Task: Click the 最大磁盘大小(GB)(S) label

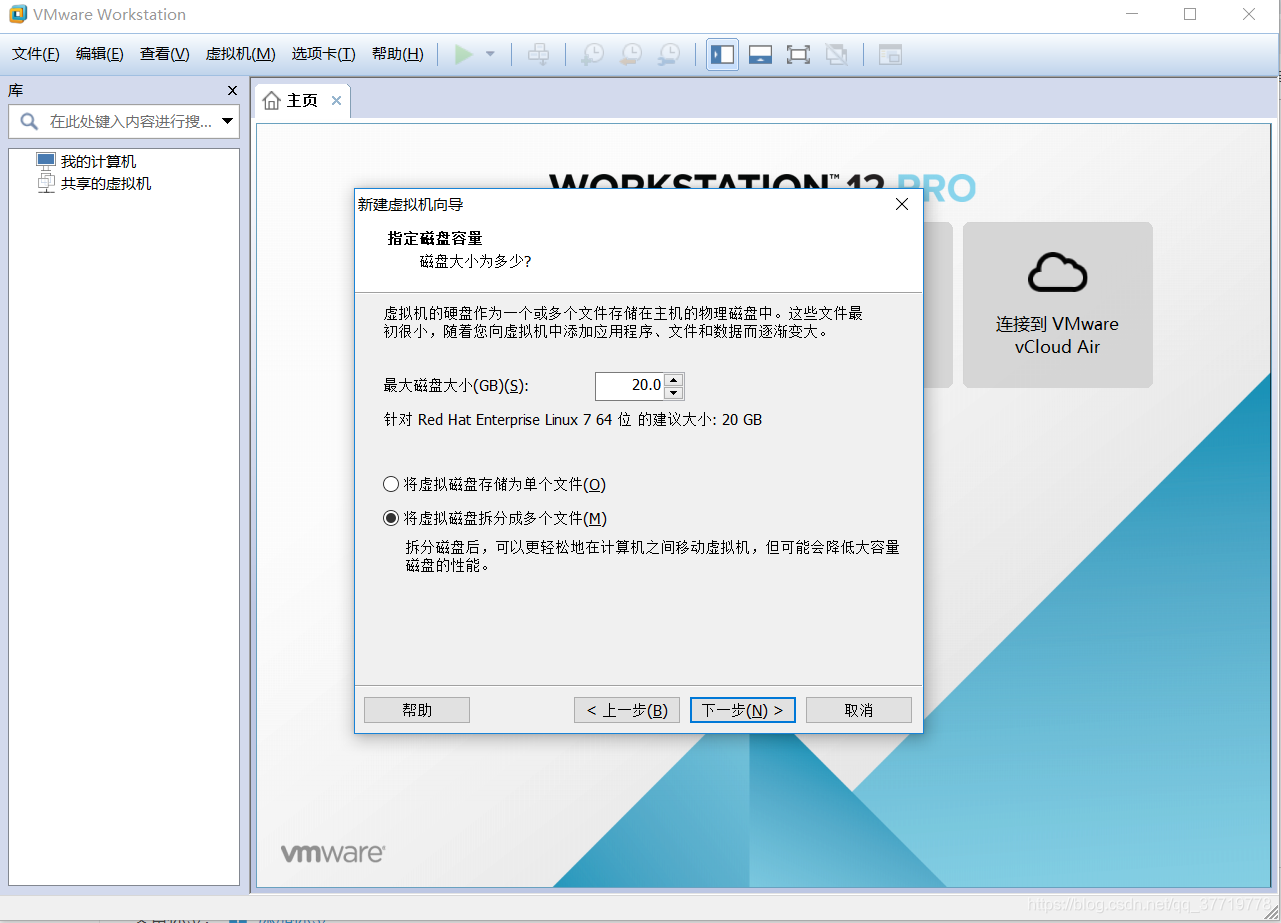Action: (x=456, y=386)
